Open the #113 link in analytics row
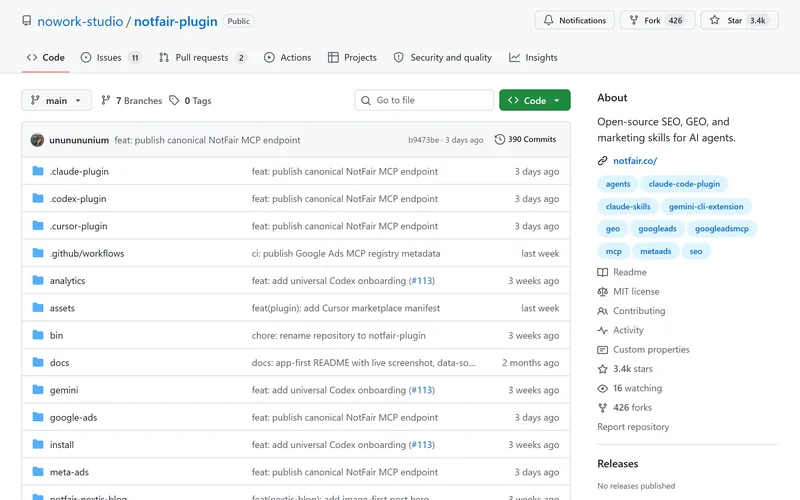This screenshot has width=800, height=500. tap(422, 281)
